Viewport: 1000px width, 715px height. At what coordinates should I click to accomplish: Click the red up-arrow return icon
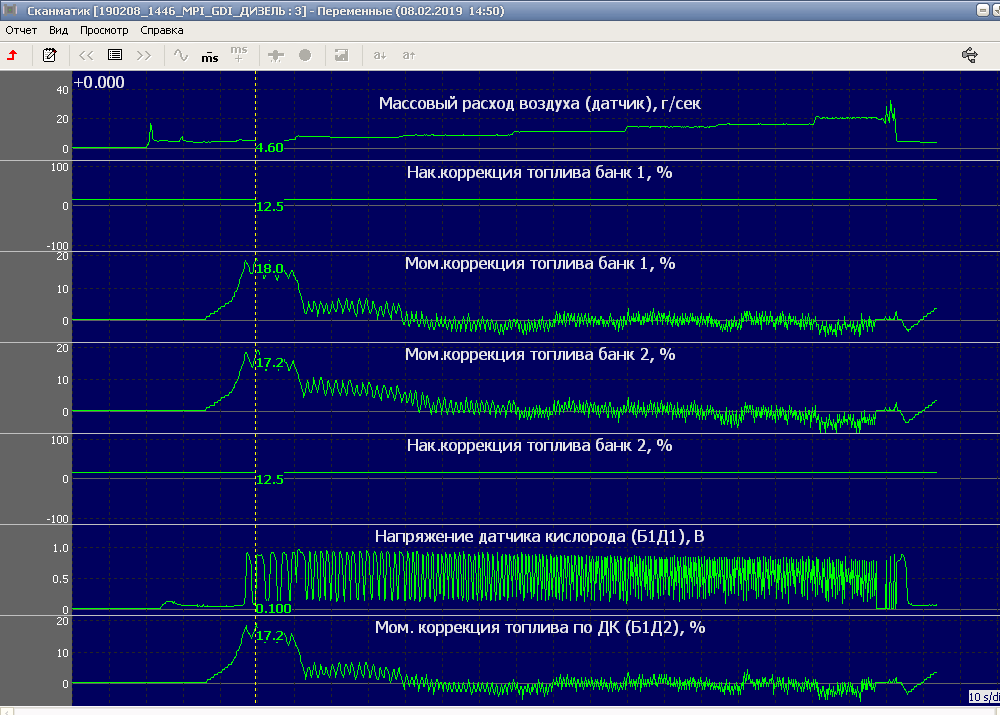coord(12,55)
